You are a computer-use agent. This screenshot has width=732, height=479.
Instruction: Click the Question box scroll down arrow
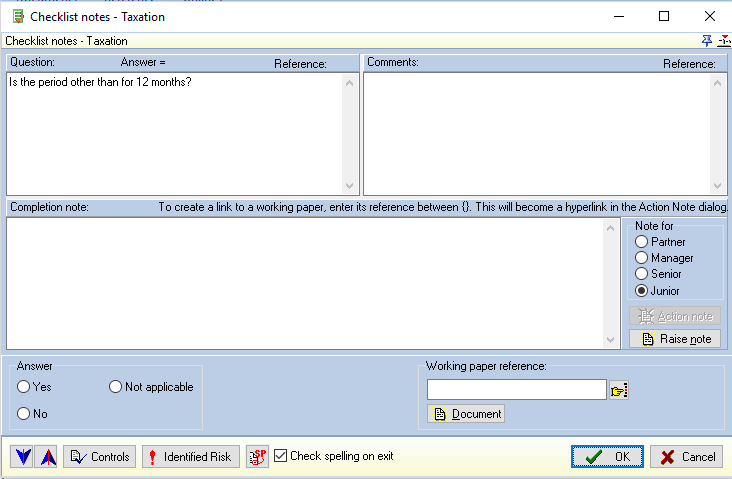pyautogui.click(x=349, y=185)
